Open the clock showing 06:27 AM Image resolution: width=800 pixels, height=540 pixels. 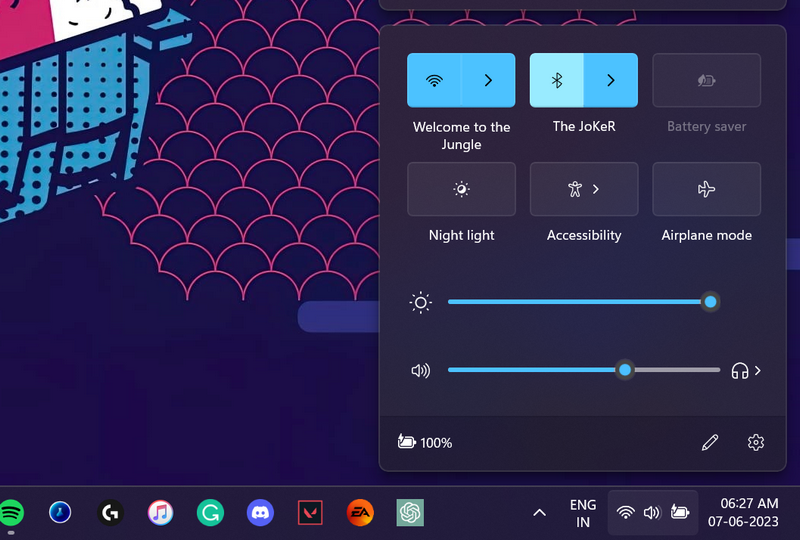click(743, 512)
